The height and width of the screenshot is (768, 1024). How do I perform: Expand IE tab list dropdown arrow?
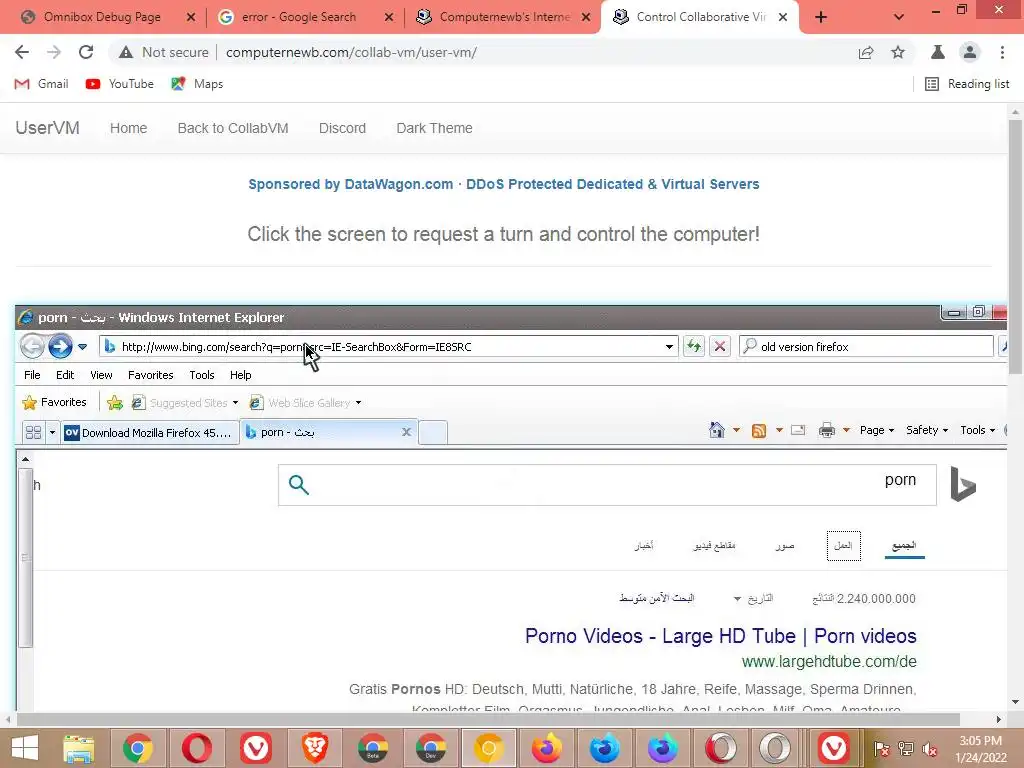(52, 432)
